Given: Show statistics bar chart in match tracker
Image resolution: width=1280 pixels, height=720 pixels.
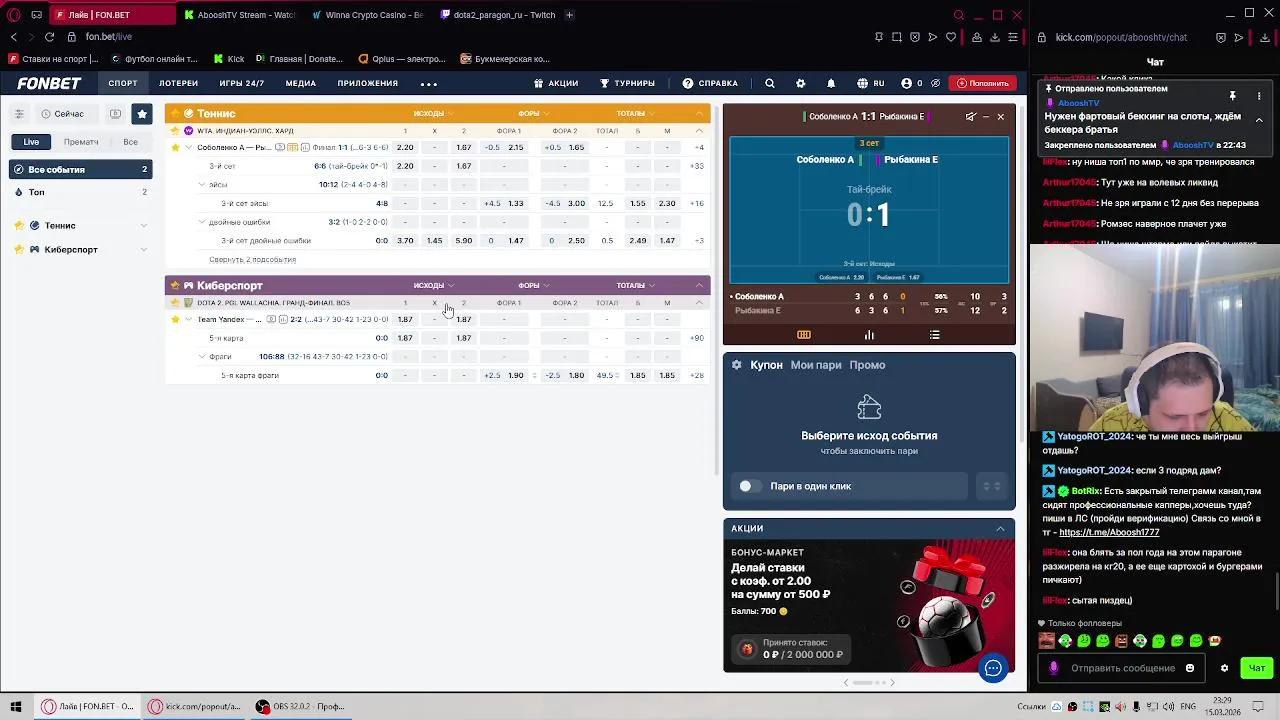Looking at the screenshot, I should [x=869, y=335].
